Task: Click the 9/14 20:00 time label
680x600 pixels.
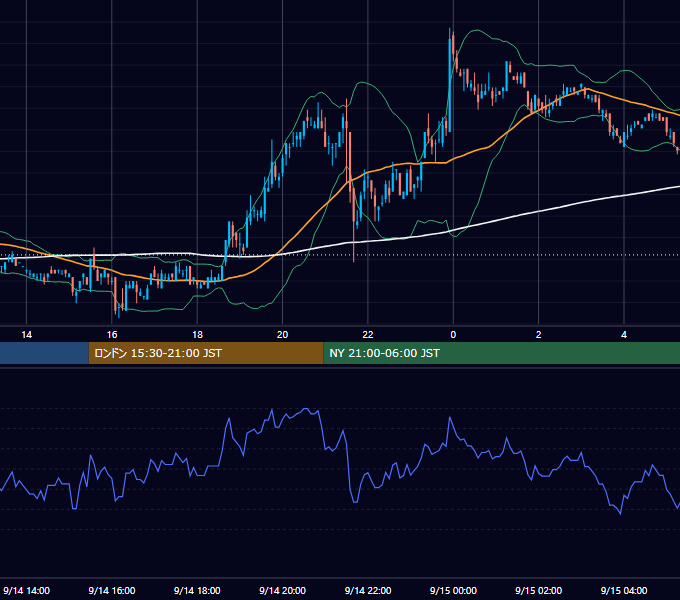Action: point(283,590)
